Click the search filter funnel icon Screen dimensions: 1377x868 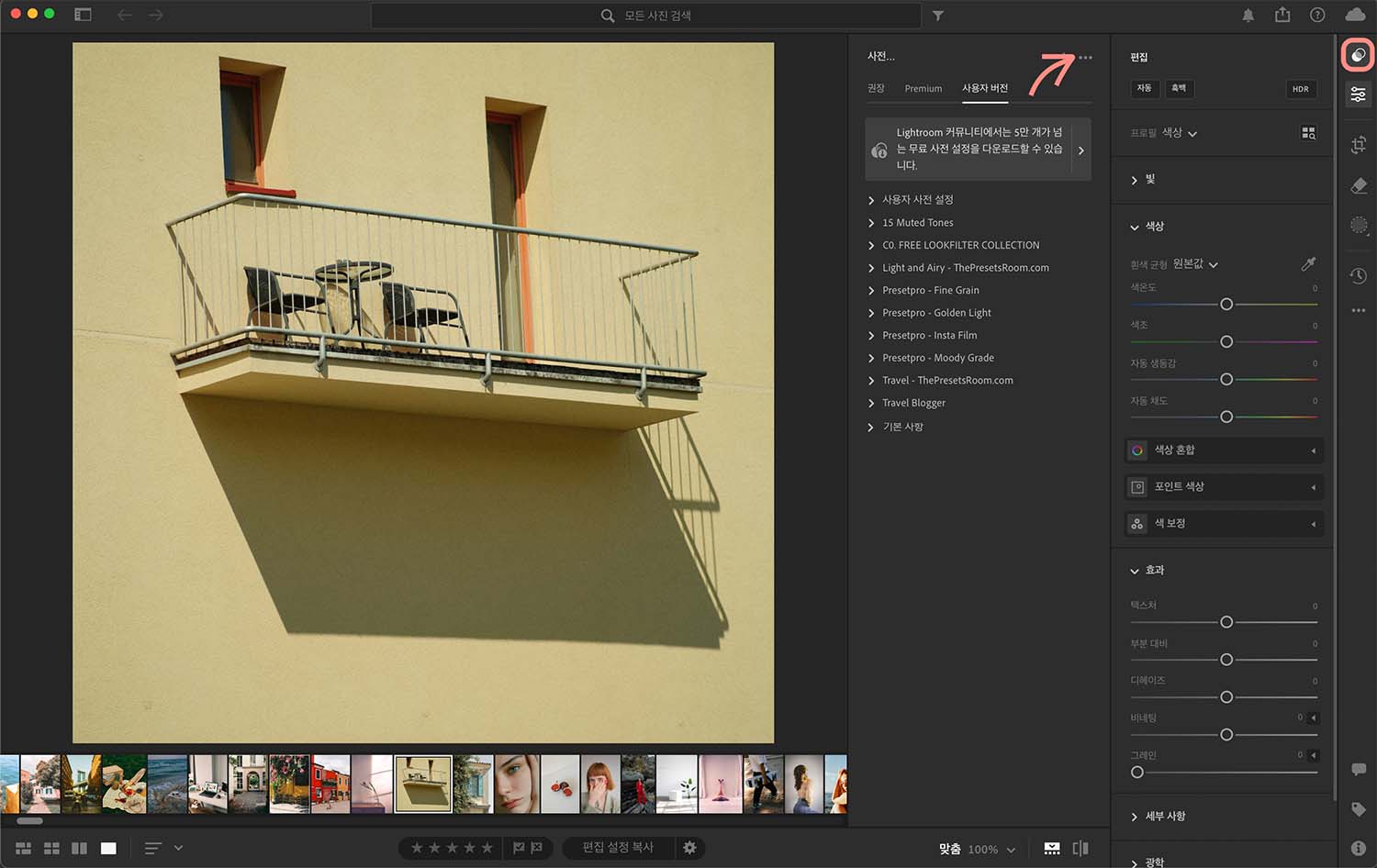coord(937,16)
